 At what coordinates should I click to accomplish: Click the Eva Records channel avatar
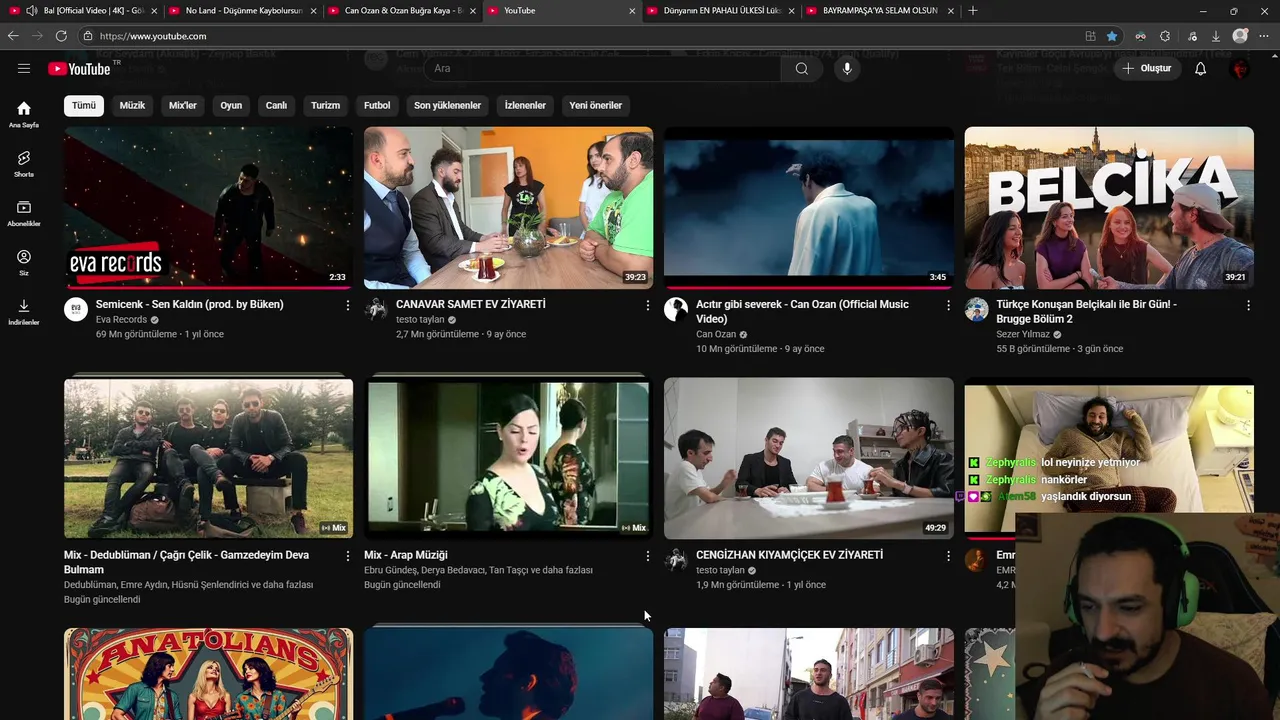click(x=76, y=309)
